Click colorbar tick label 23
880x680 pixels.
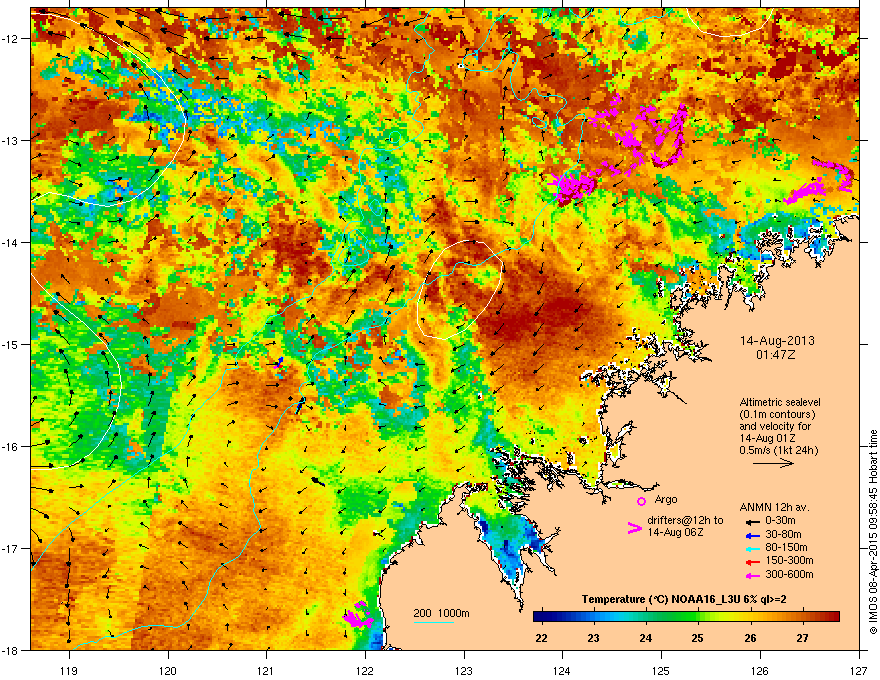pos(593,638)
